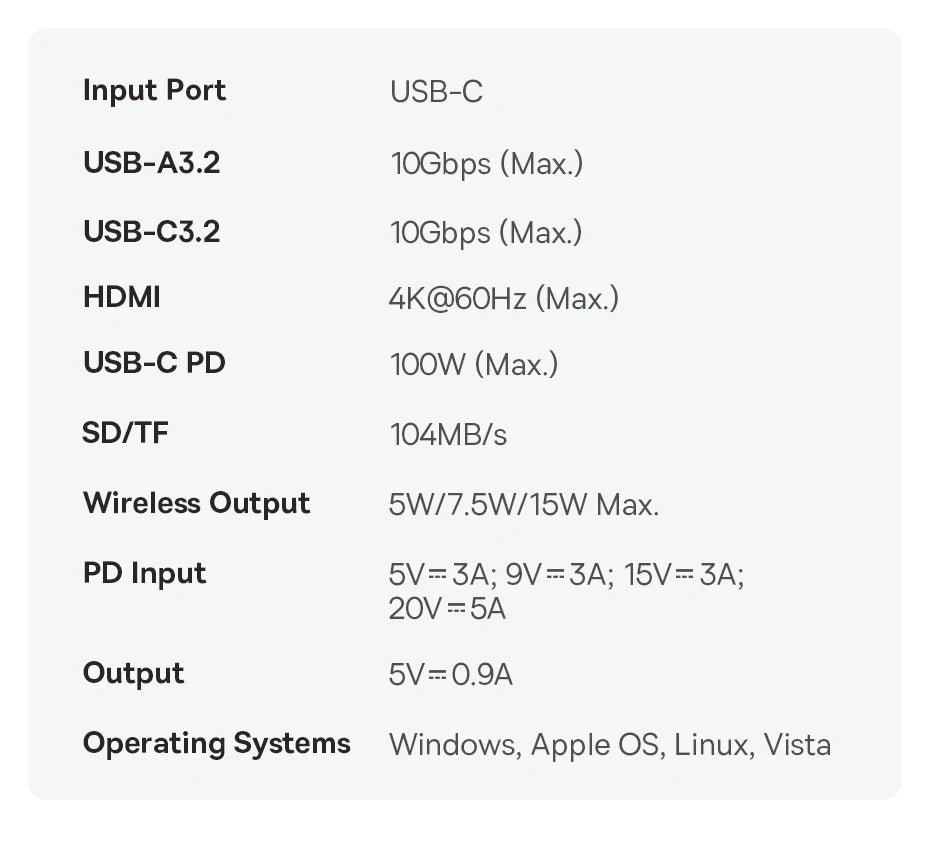Click the Output row label
This screenshot has width=930, height=850.
click(133, 673)
